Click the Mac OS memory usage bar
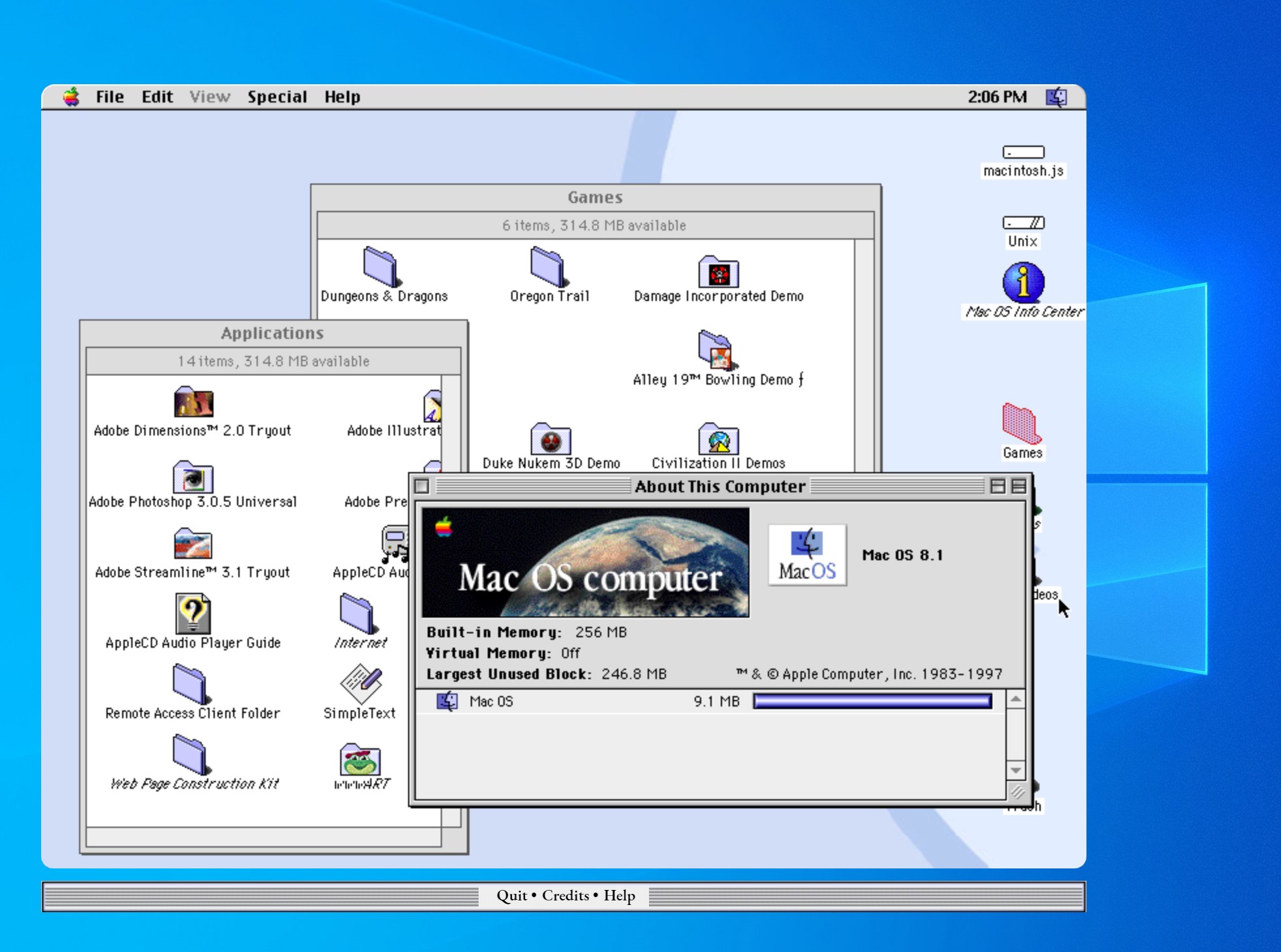The image size is (1281, 952). tap(872, 701)
